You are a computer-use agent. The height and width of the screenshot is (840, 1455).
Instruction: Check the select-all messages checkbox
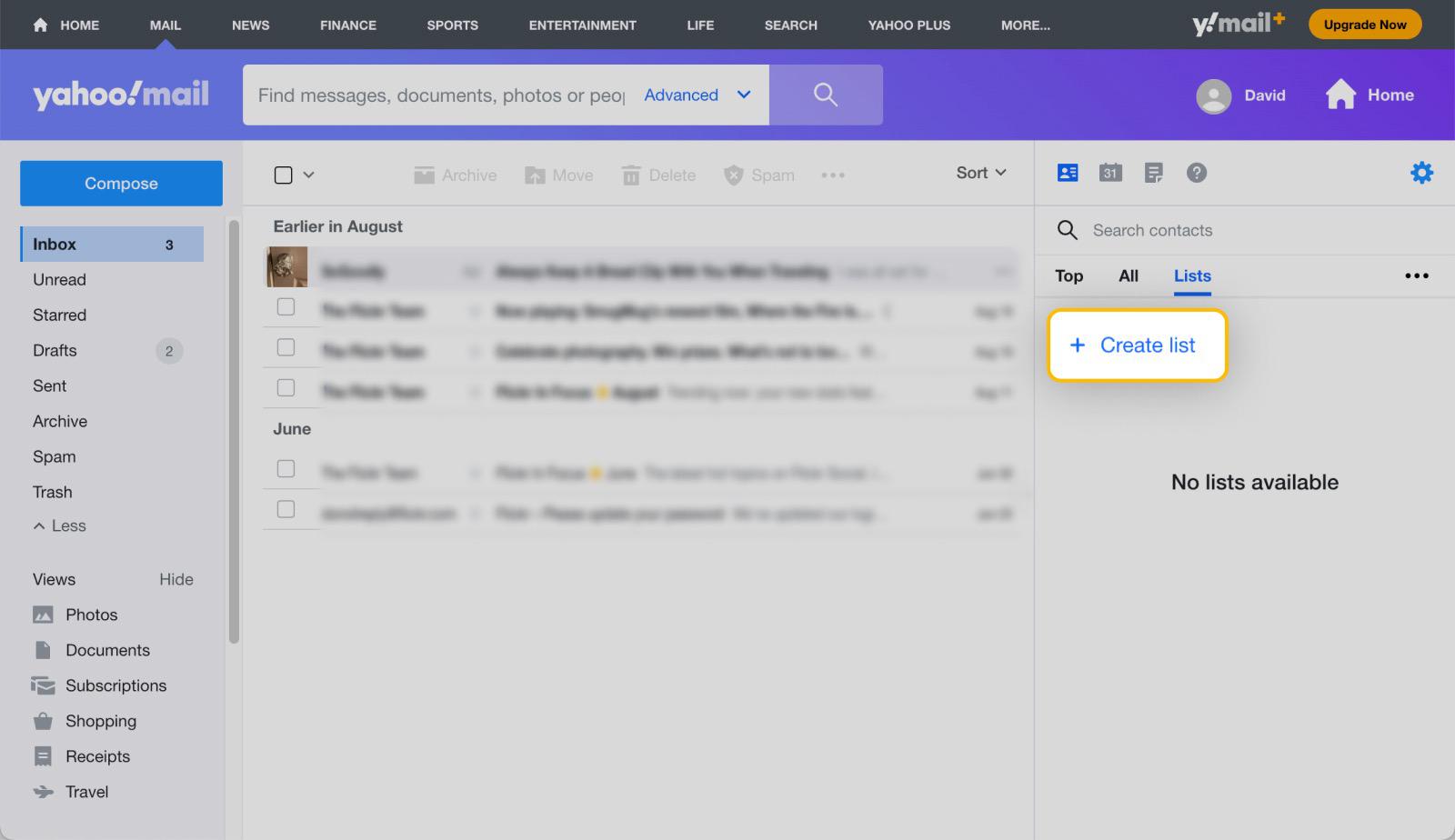click(283, 174)
